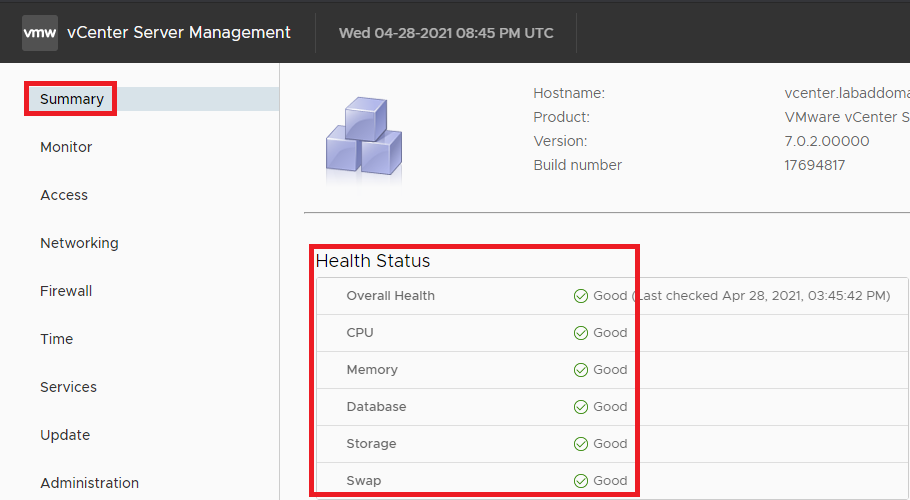Open the Firewall settings

[66, 291]
